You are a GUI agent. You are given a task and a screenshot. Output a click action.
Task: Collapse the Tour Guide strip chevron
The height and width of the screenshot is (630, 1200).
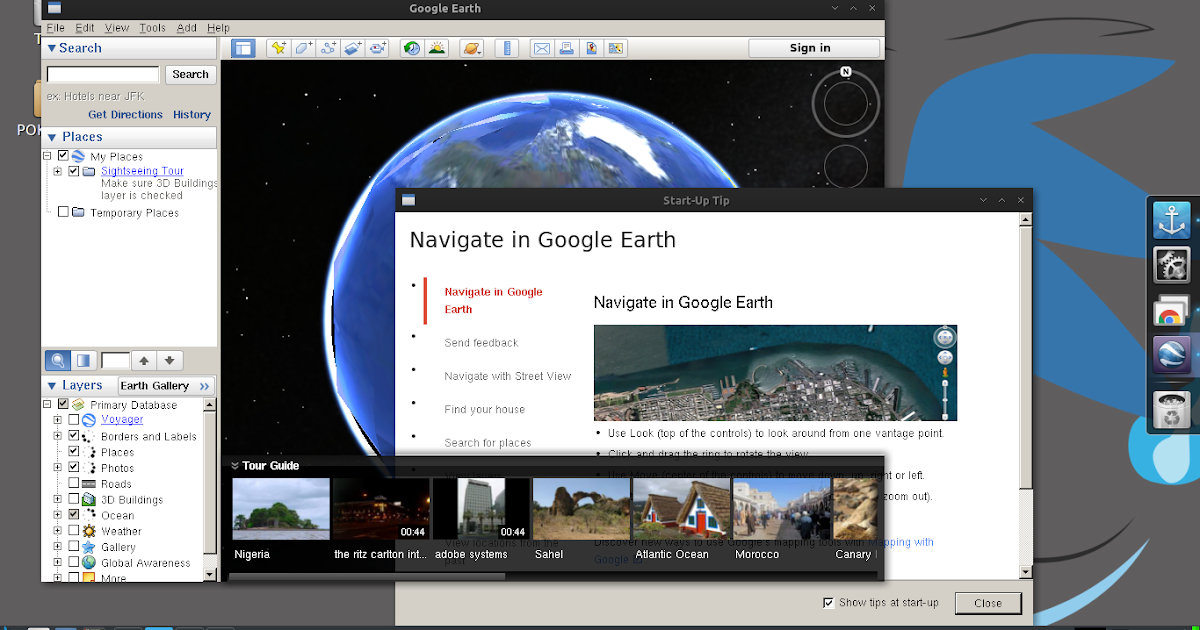coord(234,465)
